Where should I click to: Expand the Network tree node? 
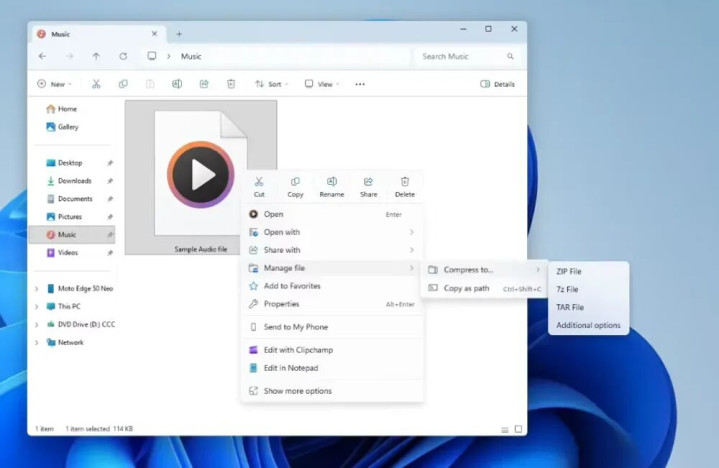(x=37, y=342)
